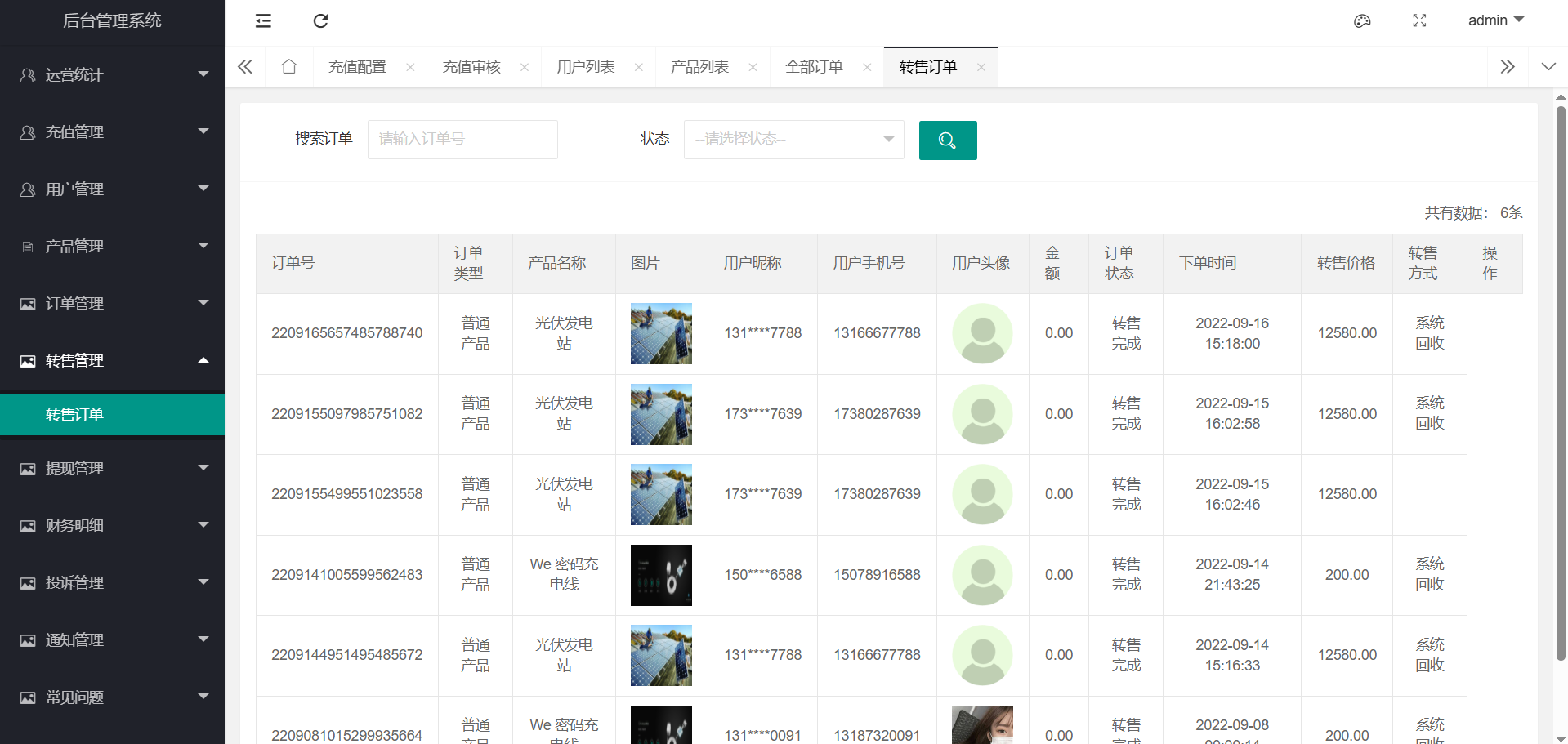Switch to the 产品列表 tab

pyautogui.click(x=699, y=67)
